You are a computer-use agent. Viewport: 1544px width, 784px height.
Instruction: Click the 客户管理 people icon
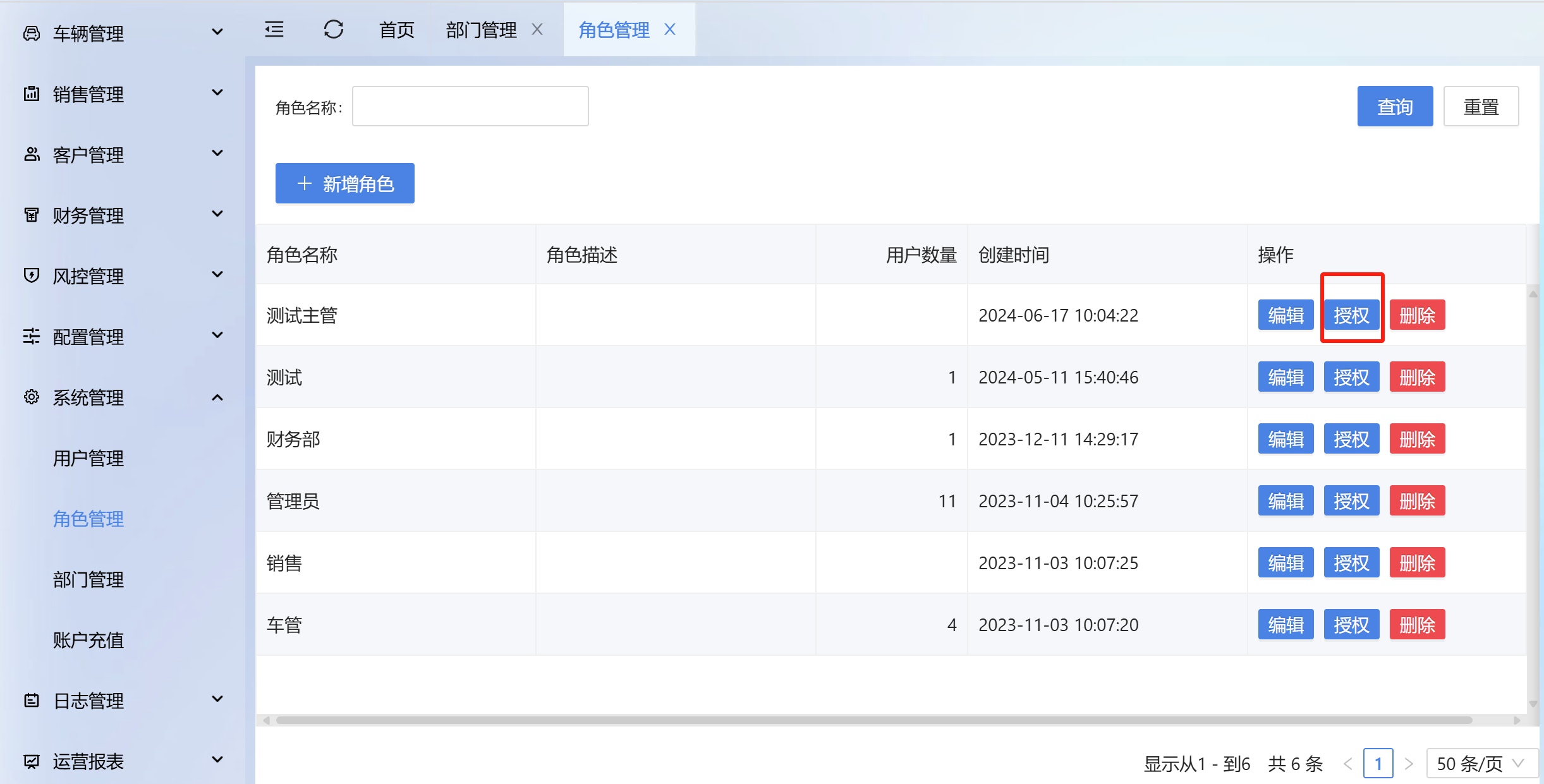click(31, 155)
